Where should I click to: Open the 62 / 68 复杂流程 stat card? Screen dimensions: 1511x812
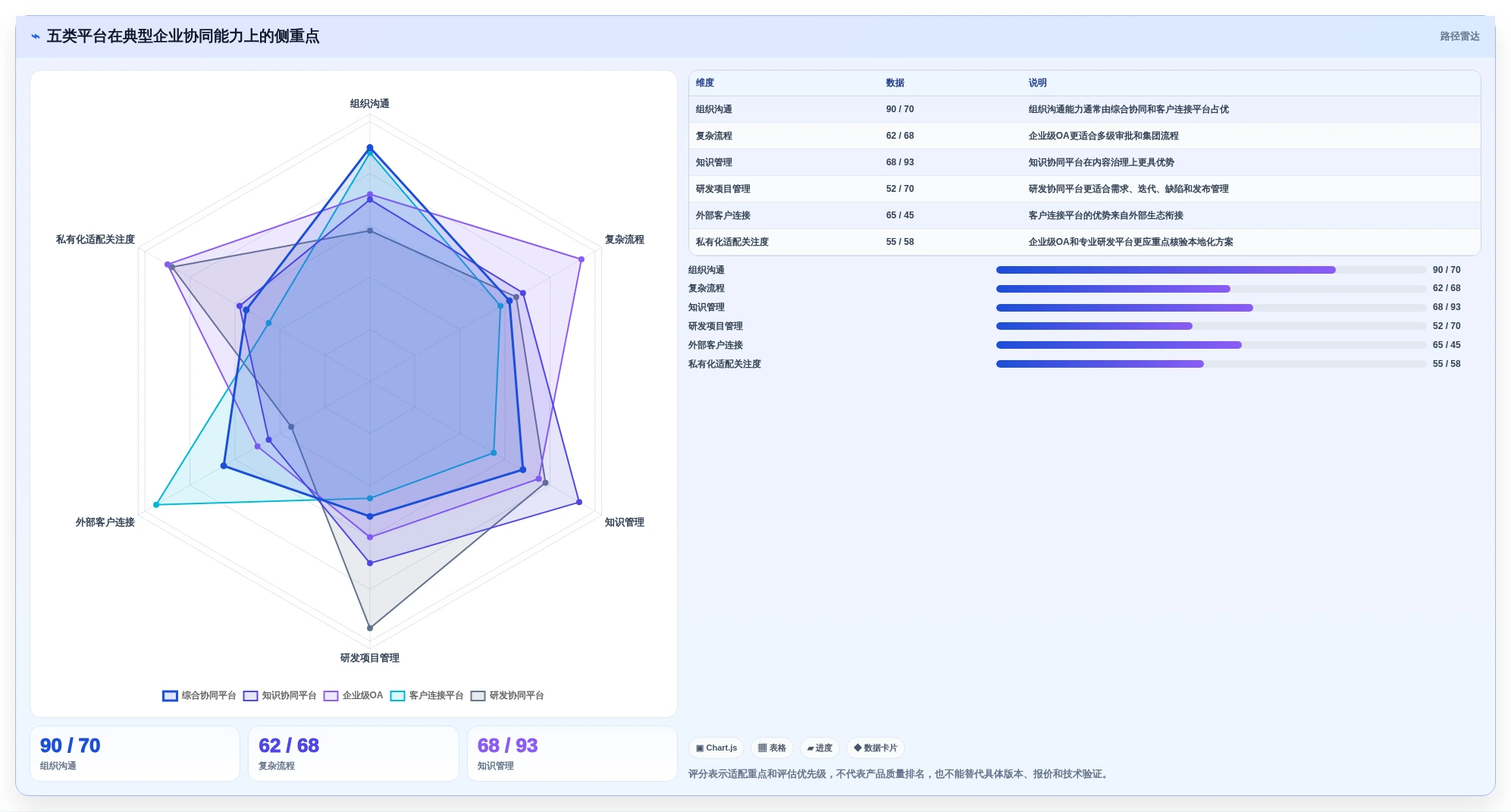tap(353, 754)
